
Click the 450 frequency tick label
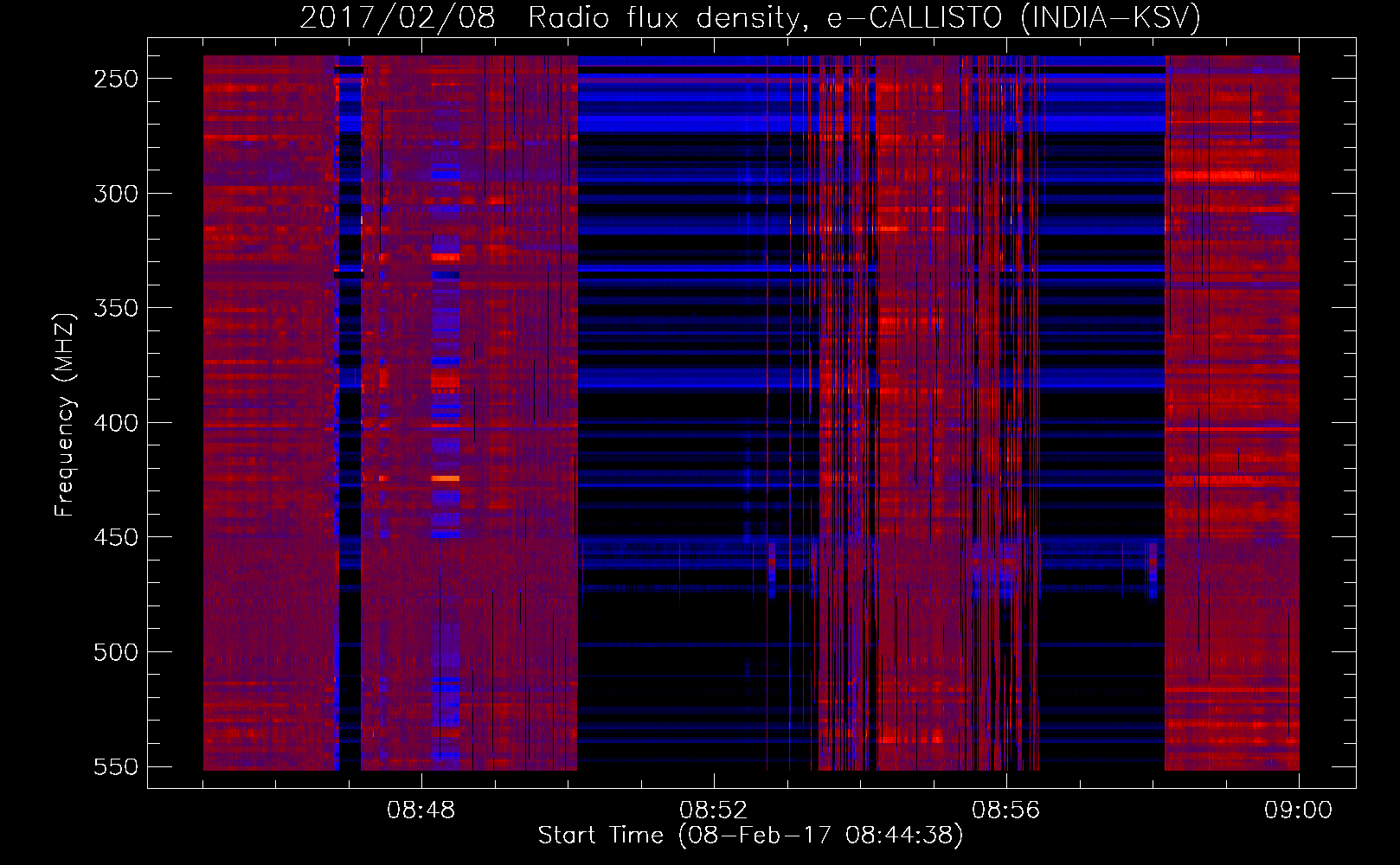[116, 537]
